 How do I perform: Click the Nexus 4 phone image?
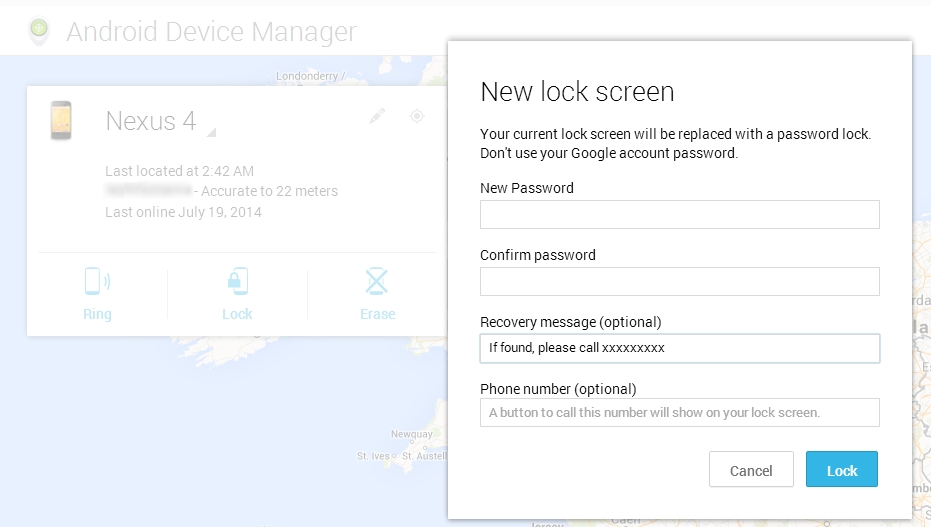(x=61, y=120)
